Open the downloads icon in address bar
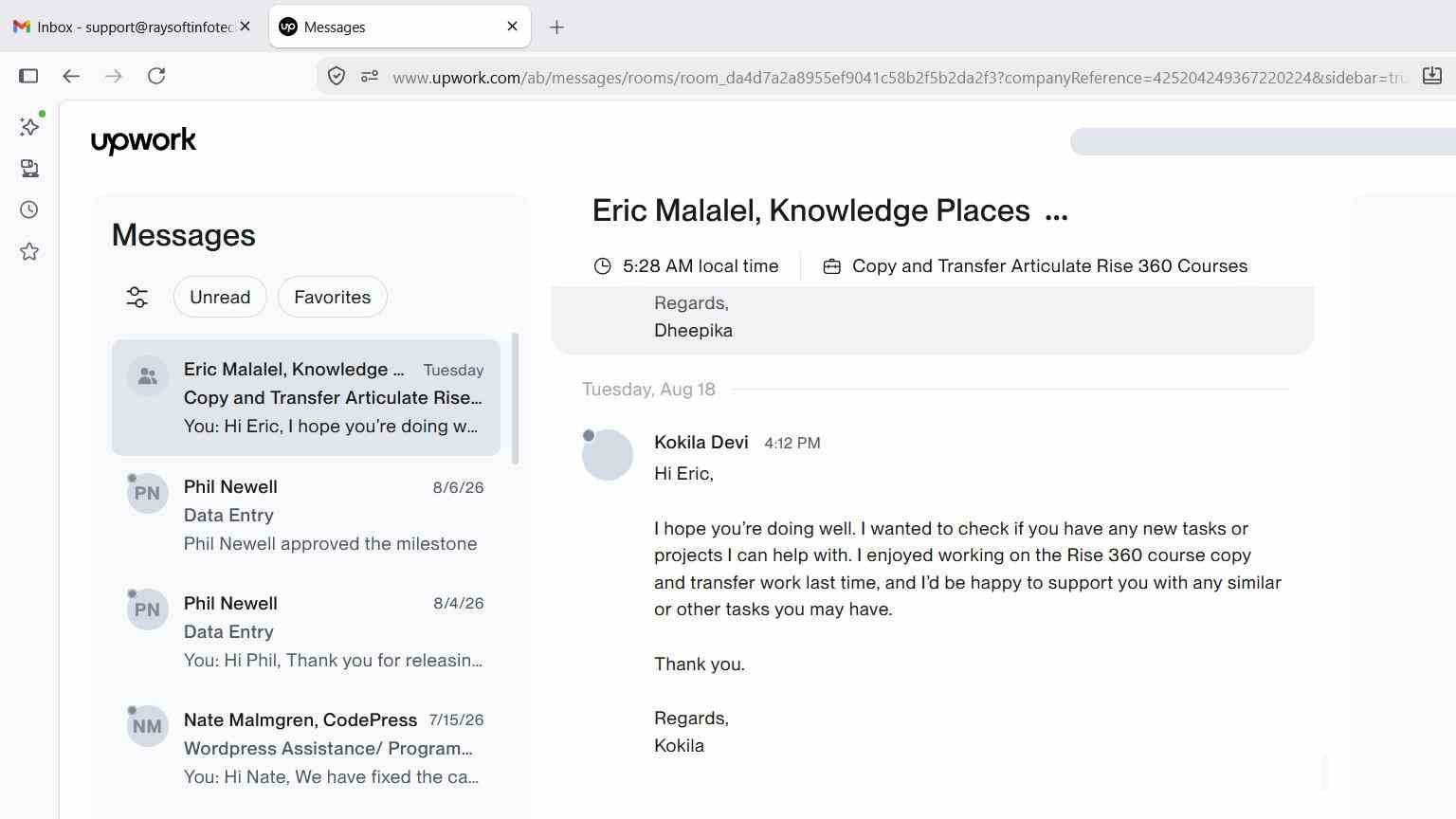Viewport: 1456px width, 819px height. pos(1432,76)
